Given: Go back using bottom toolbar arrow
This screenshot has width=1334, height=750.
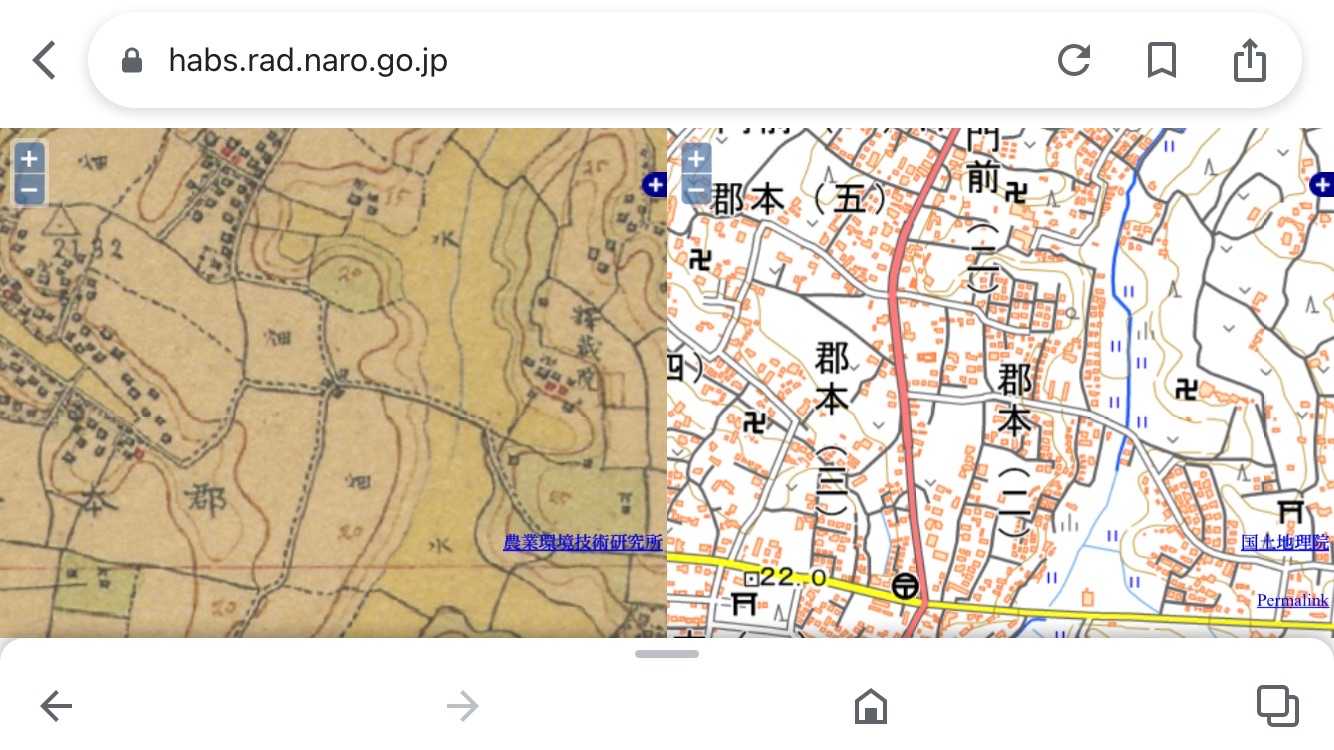Looking at the screenshot, I should 56,707.
